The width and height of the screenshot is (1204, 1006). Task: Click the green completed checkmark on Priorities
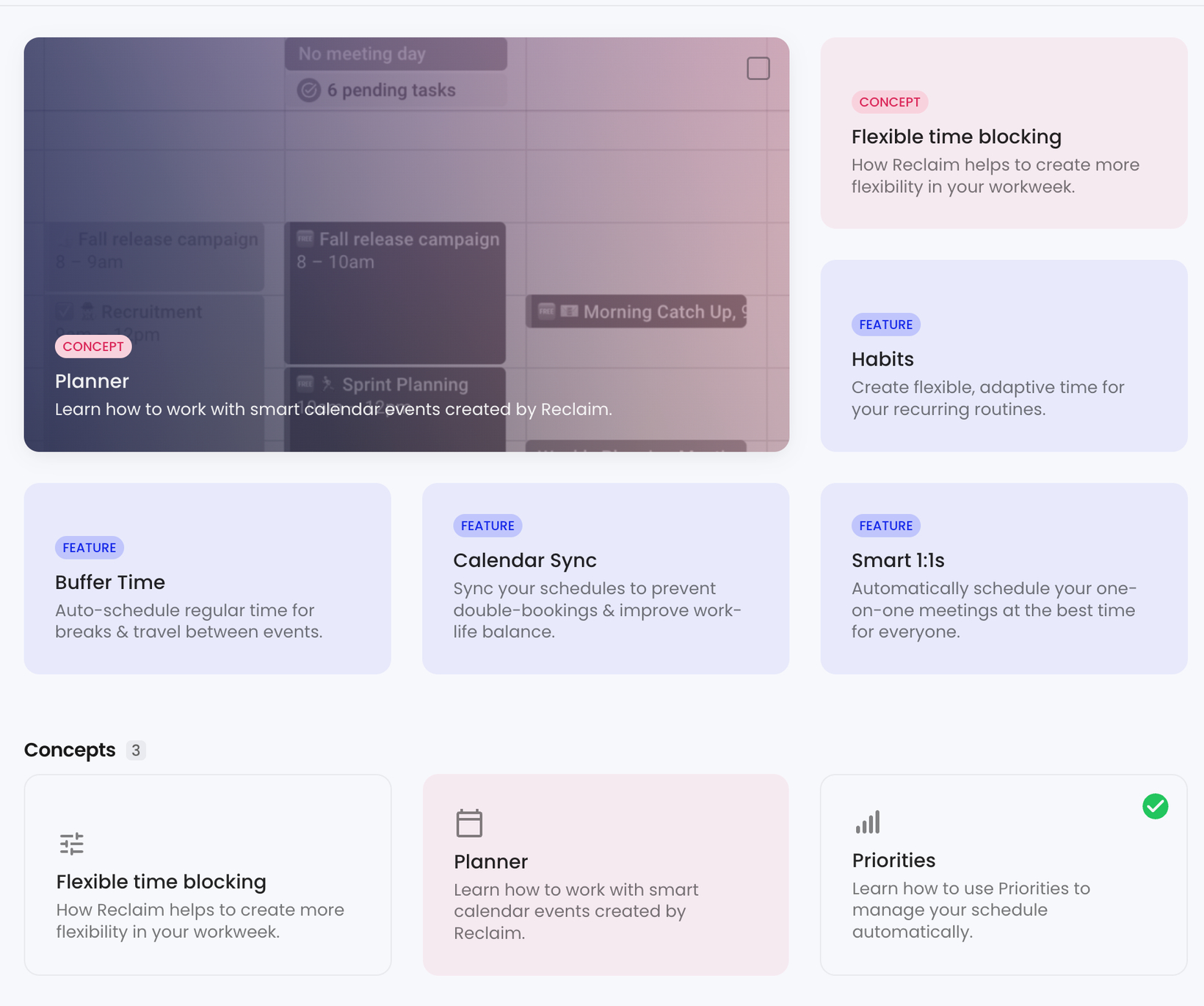[1155, 806]
